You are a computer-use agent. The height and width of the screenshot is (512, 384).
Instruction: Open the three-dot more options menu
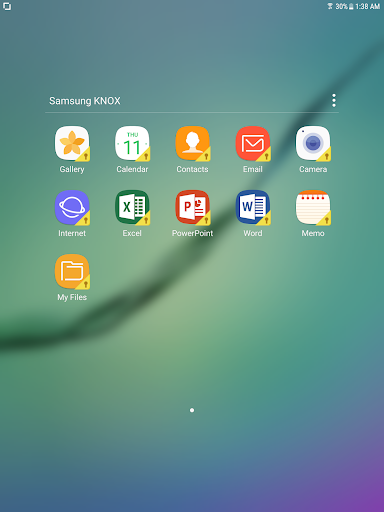pos(334,100)
